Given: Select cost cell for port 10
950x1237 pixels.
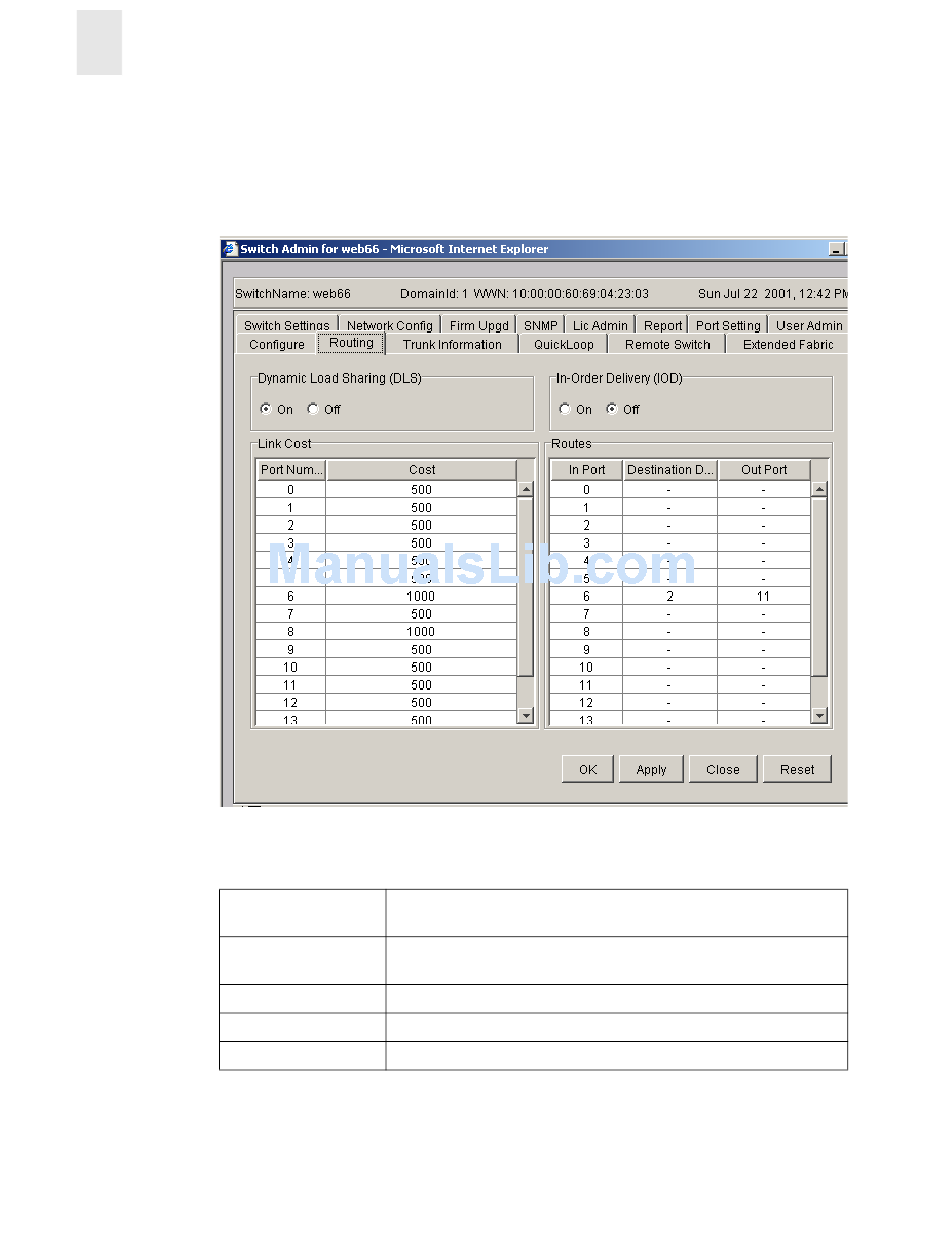Looking at the screenshot, I should 421,667.
